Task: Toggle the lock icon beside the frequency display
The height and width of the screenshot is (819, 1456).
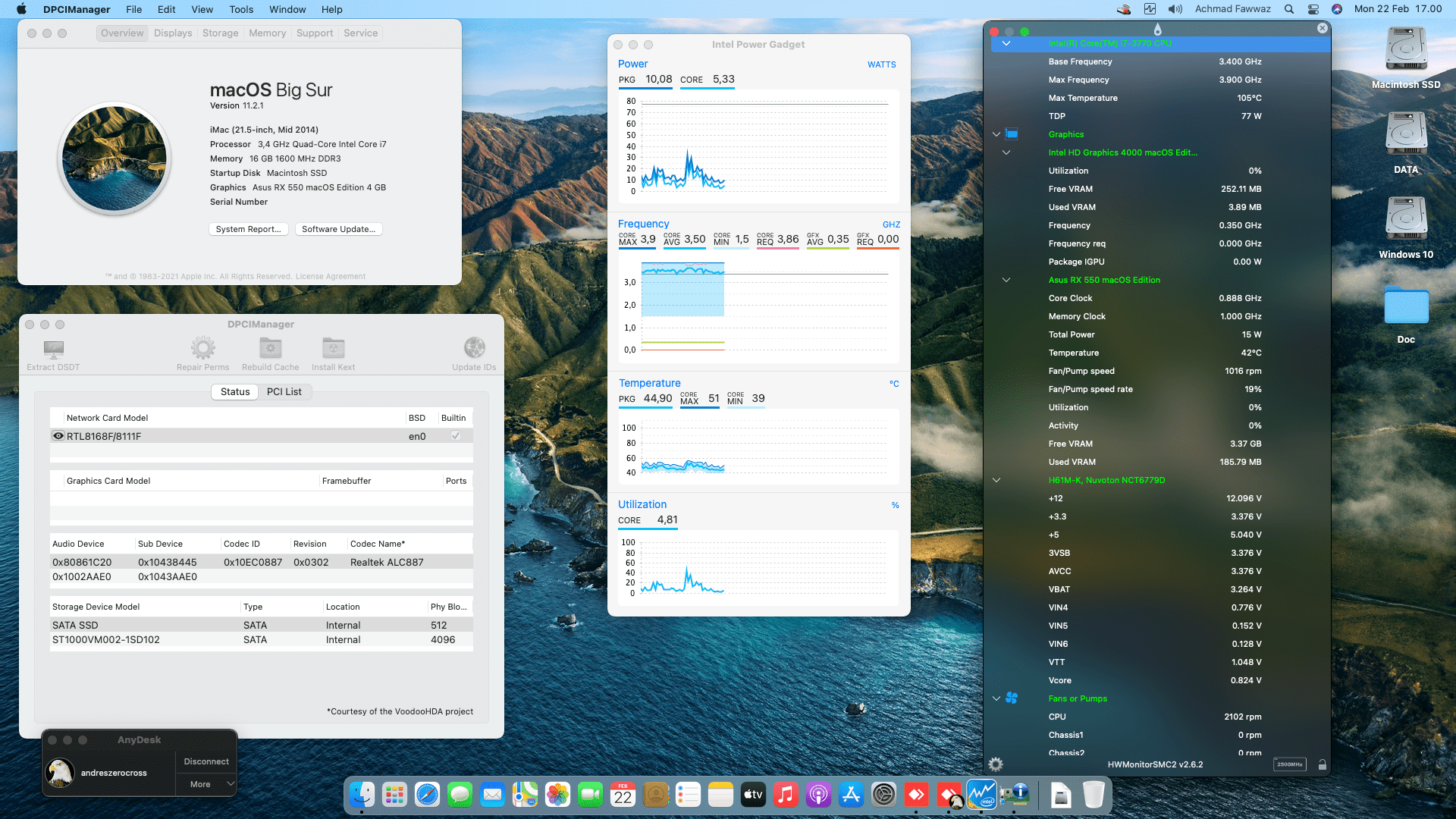Action: 1323,764
